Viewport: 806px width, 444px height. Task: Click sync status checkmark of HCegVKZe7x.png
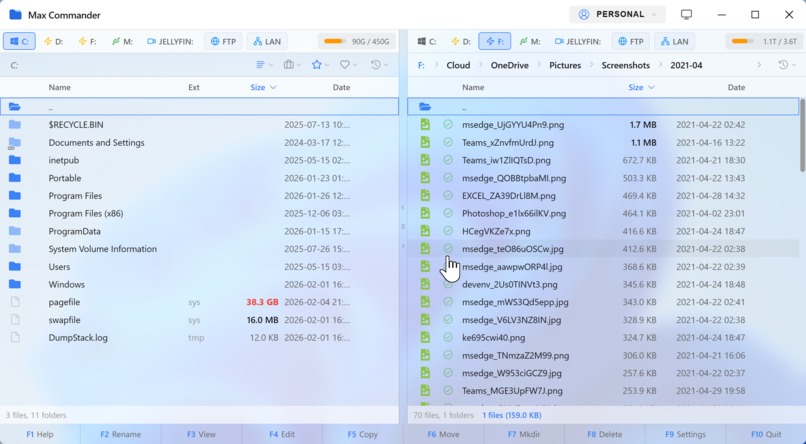point(448,231)
